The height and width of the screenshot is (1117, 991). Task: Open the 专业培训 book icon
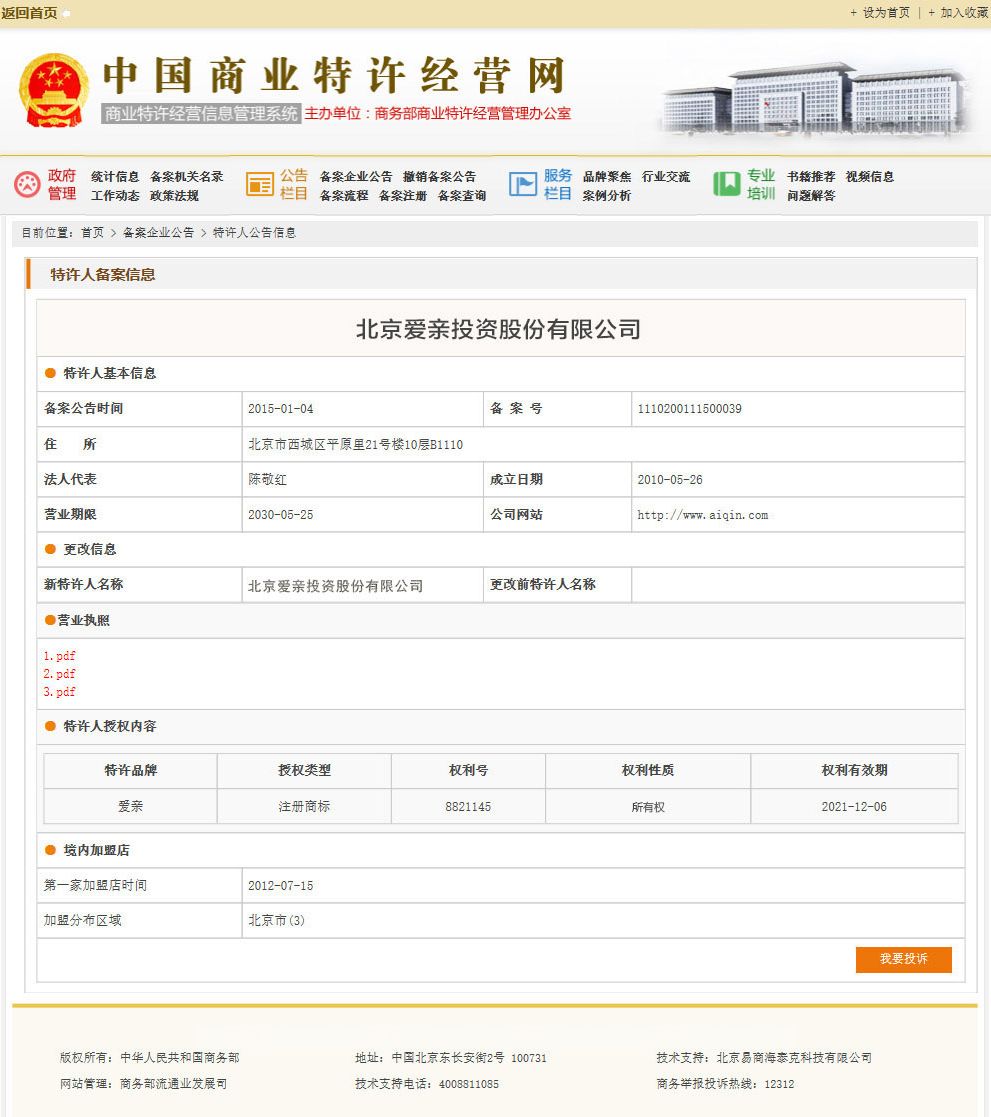tap(727, 184)
